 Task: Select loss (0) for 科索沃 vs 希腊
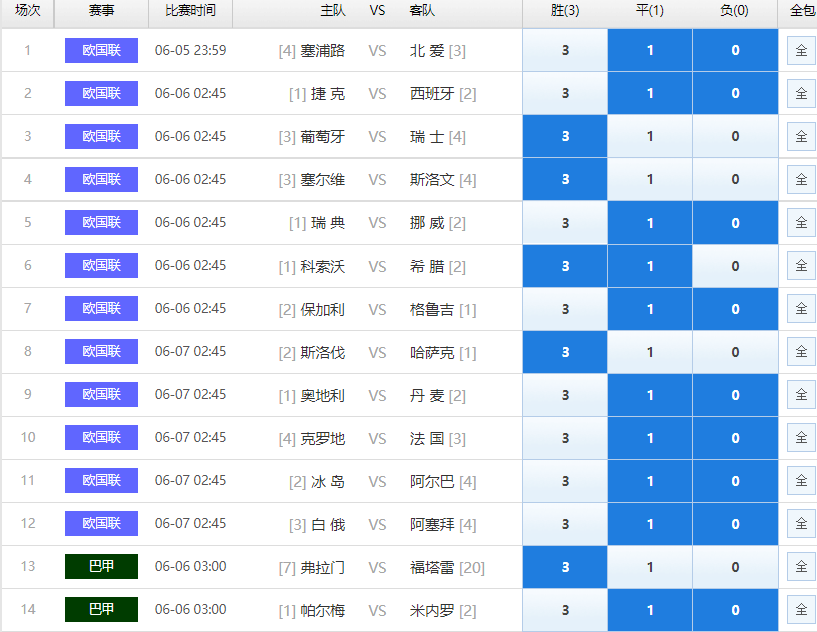pyautogui.click(x=735, y=266)
